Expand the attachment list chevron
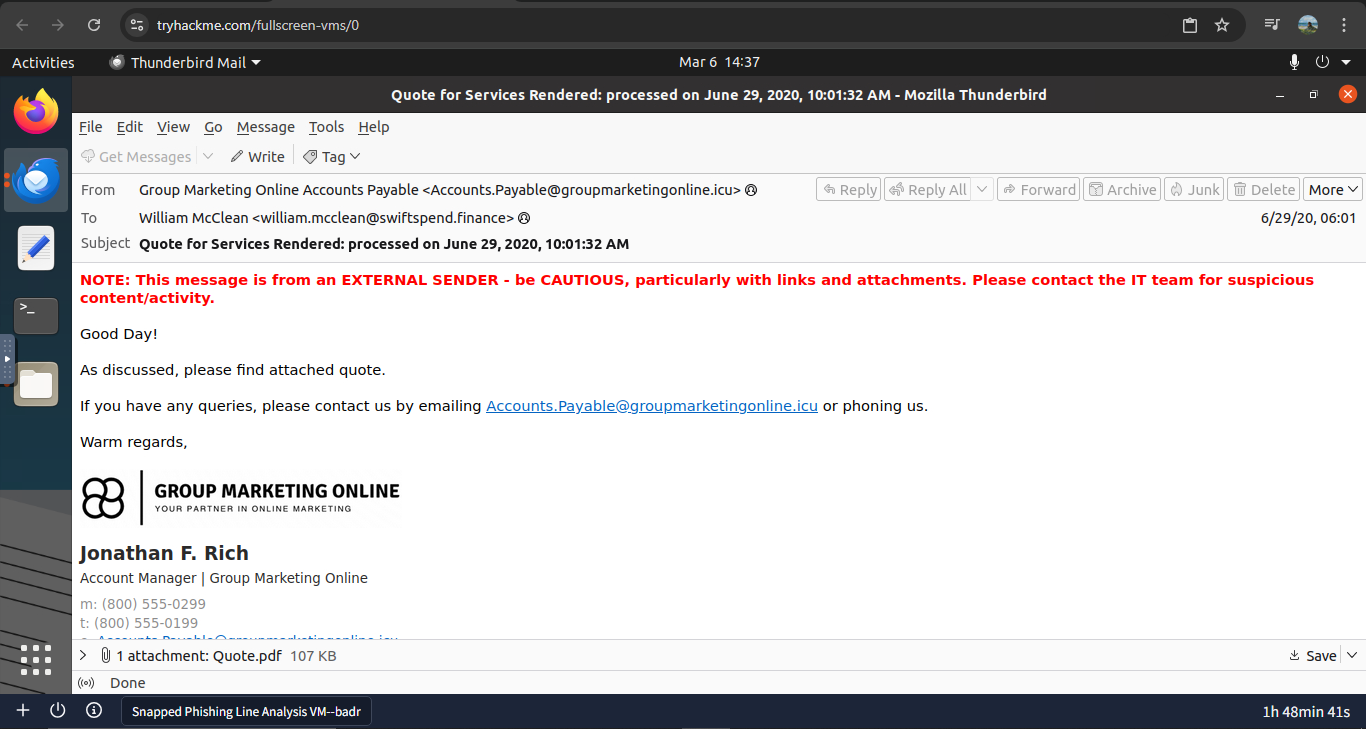This screenshot has width=1366, height=729. pyautogui.click(x=83, y=655)
